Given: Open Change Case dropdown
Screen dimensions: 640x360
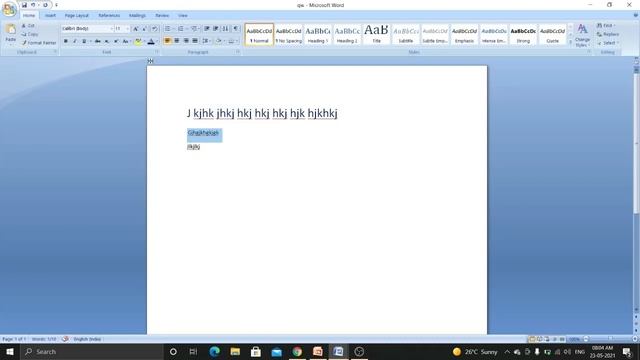Looking at the screenshot, I should (126, 41).
